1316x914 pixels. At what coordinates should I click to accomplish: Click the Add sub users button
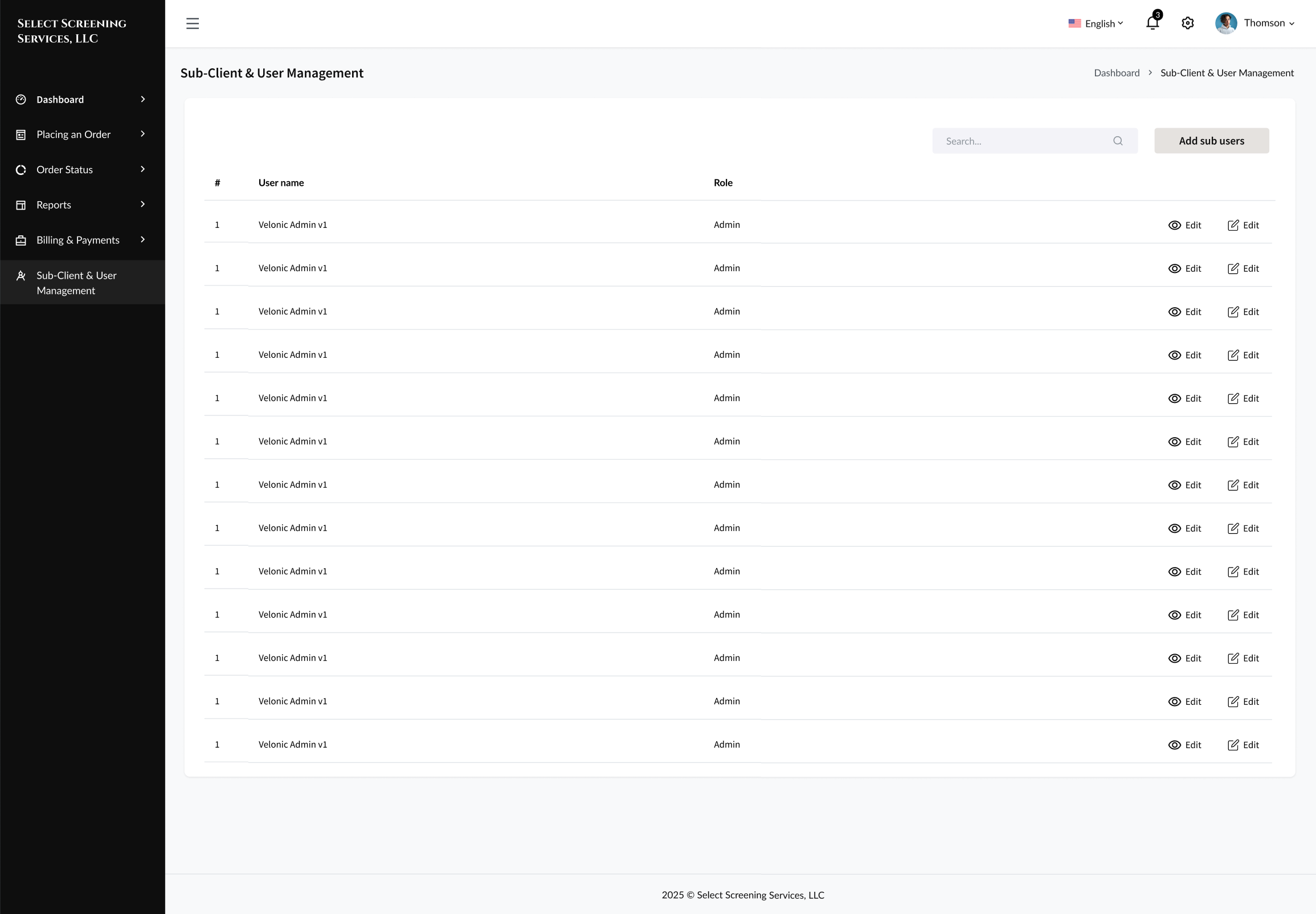coord(1211,141)
